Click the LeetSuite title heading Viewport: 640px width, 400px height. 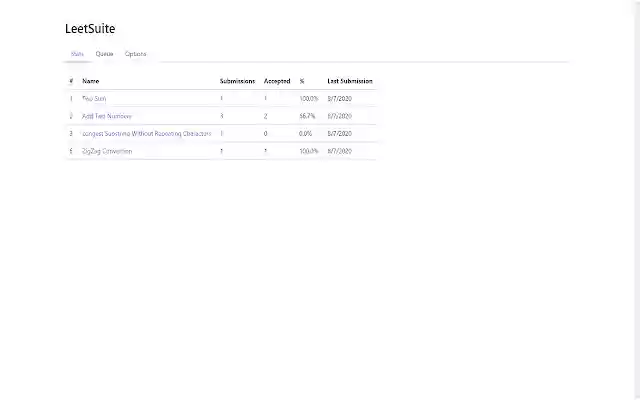click(x=90, y=29)
